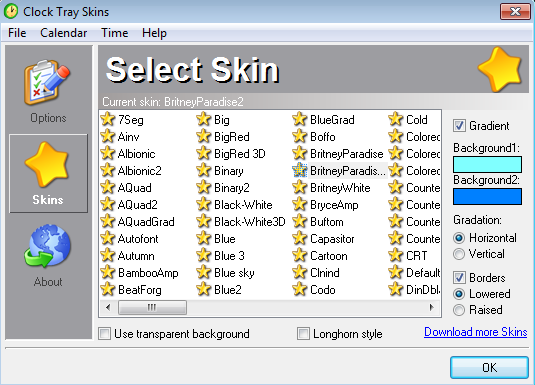Enable Use transparent background

click(104, 333)
